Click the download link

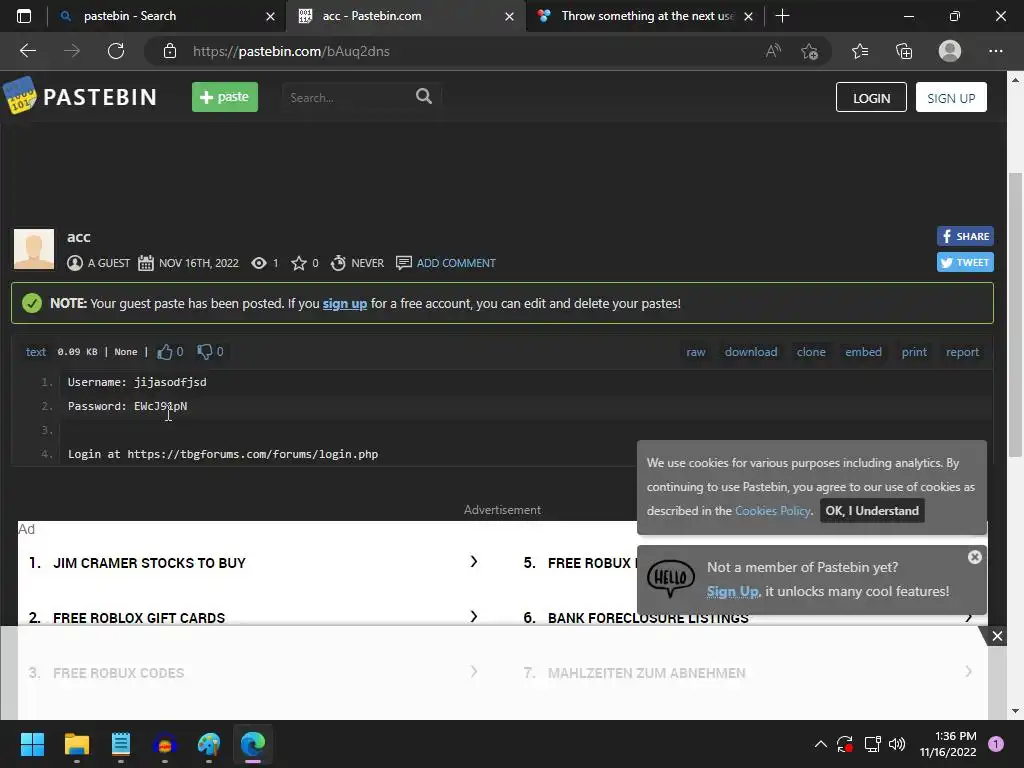pos(751,352)
